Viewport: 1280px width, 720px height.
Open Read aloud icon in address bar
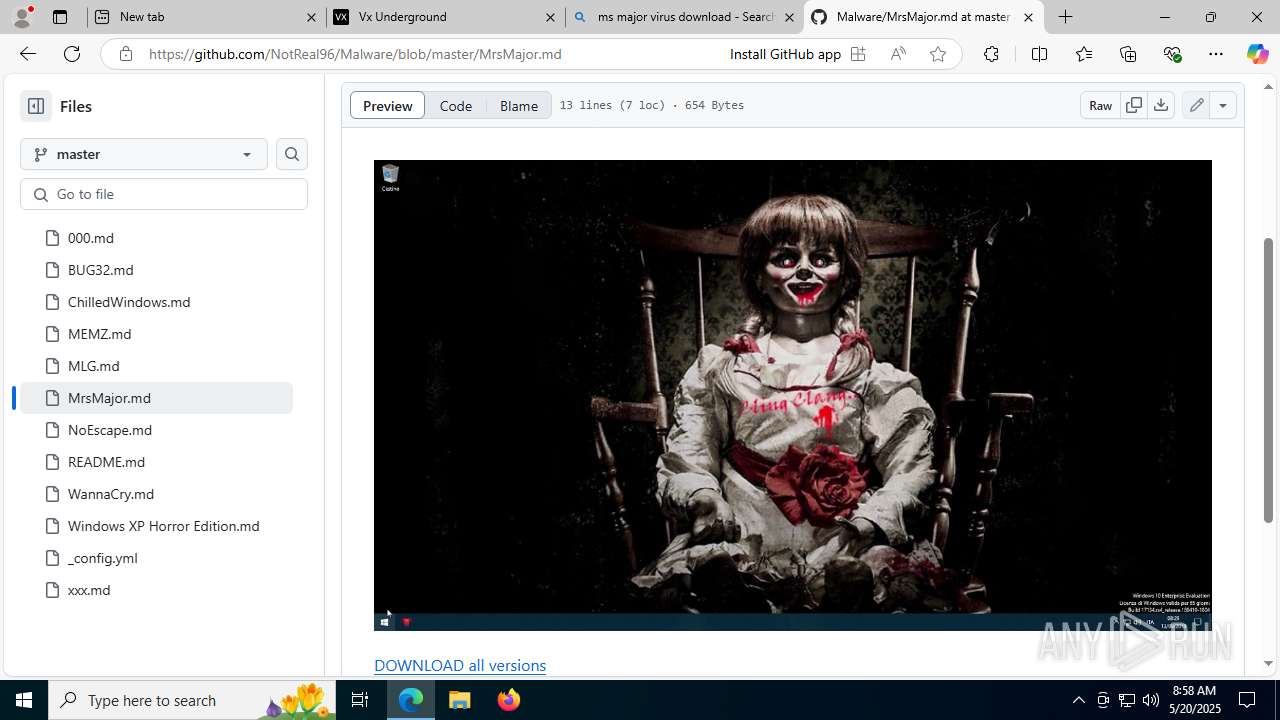(898, 54)
